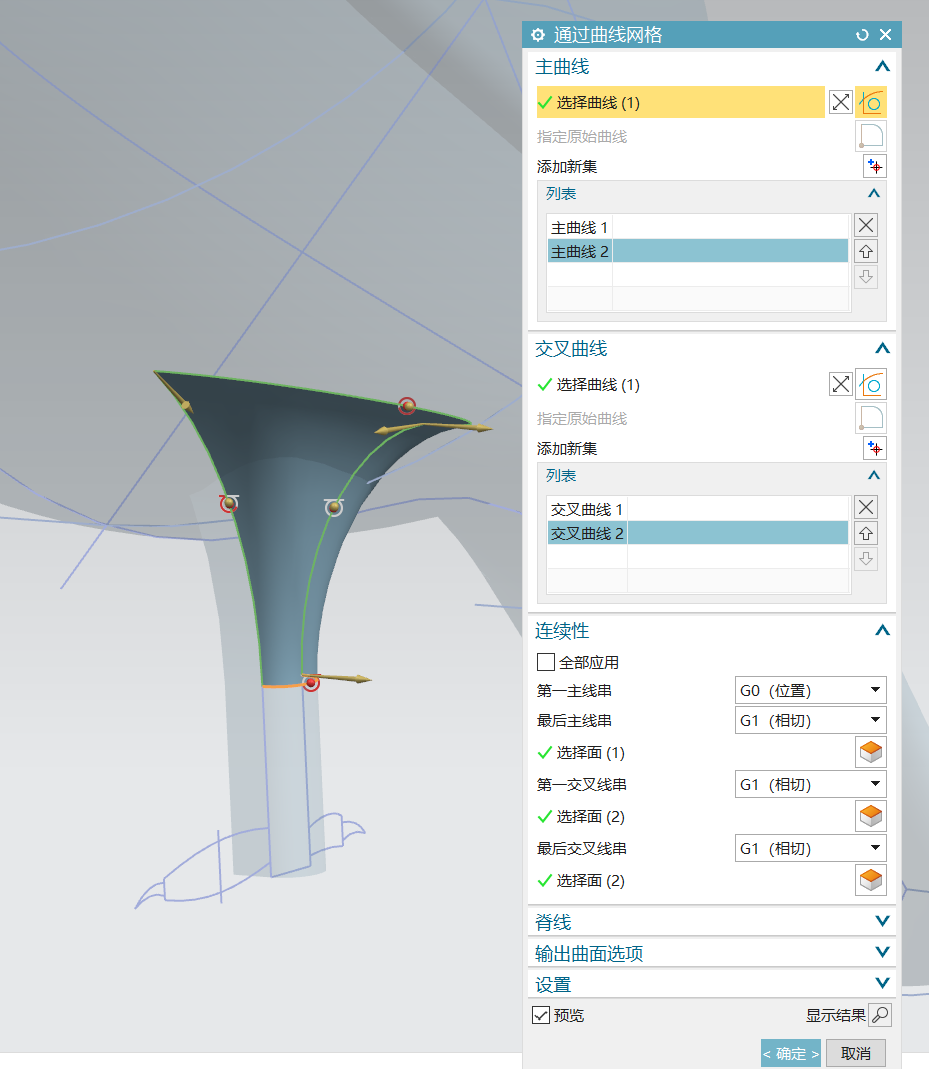Click the 指定原始曲线 icon under 交叉曲线
This screenshot has width=929, height=1069.
coord(869,418)
